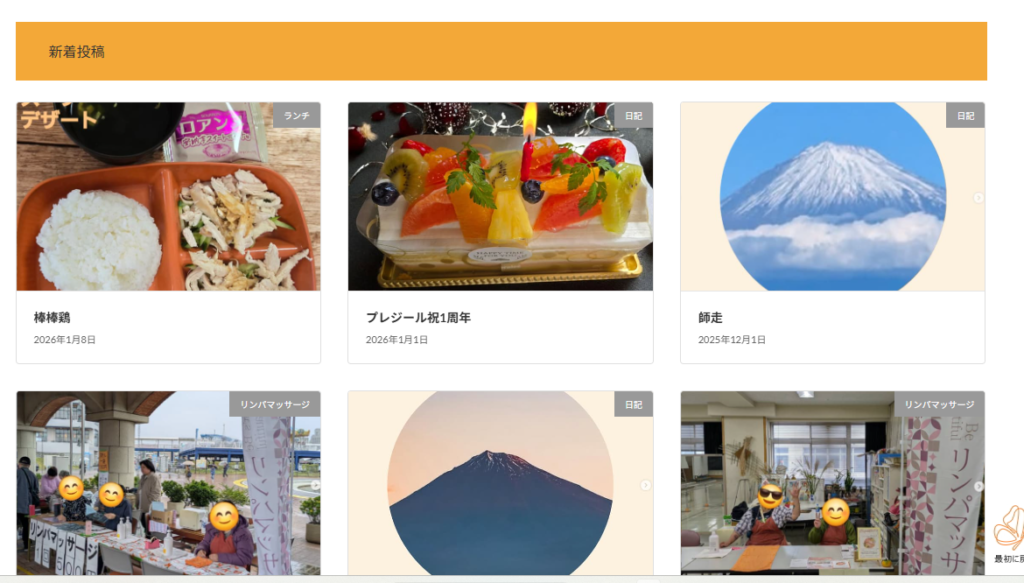Open the sunset Mount Fuji circle image
This screenshot has height=583, width=1024.
click(500, 483)
